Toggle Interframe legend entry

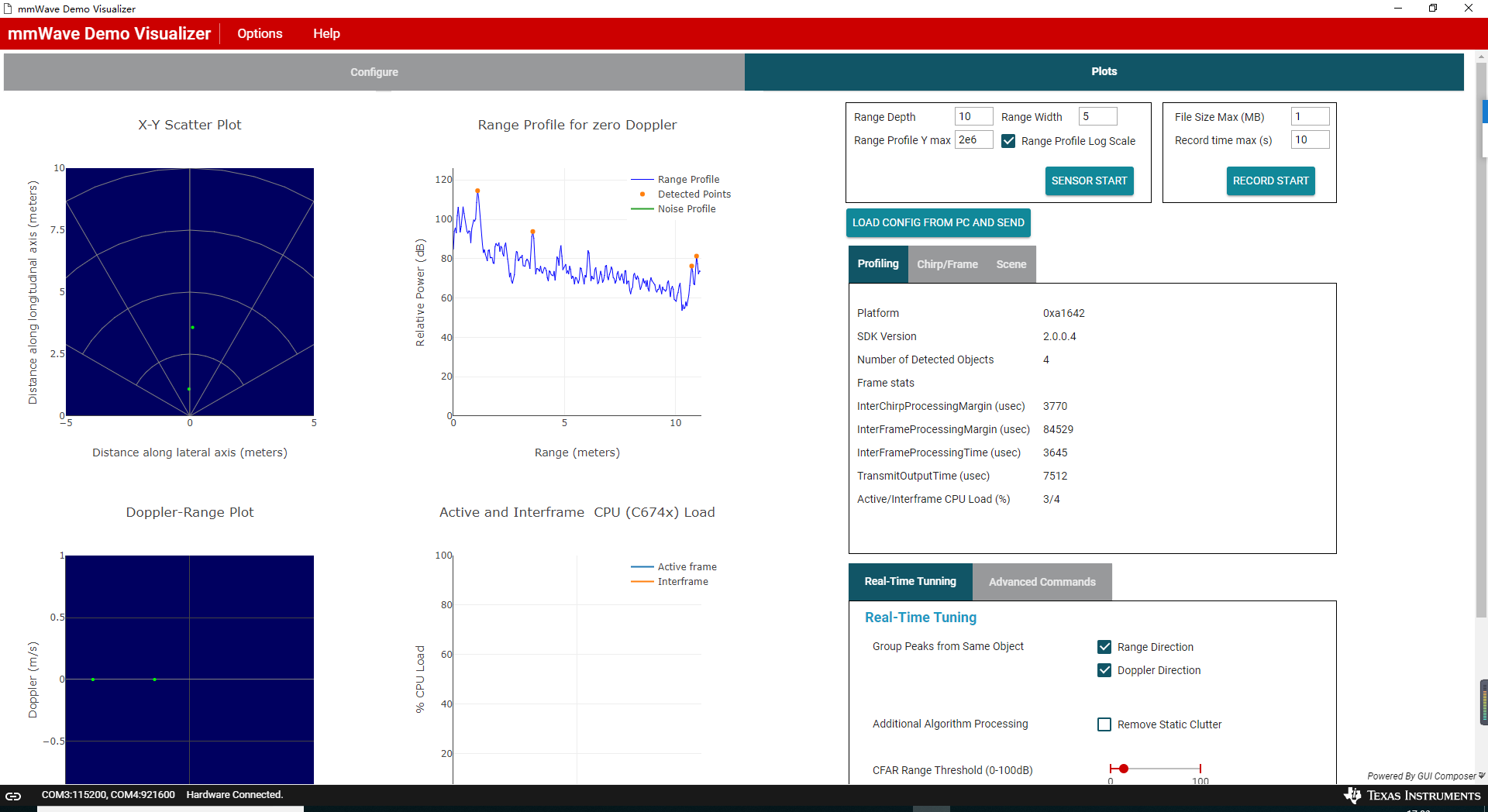670,582
